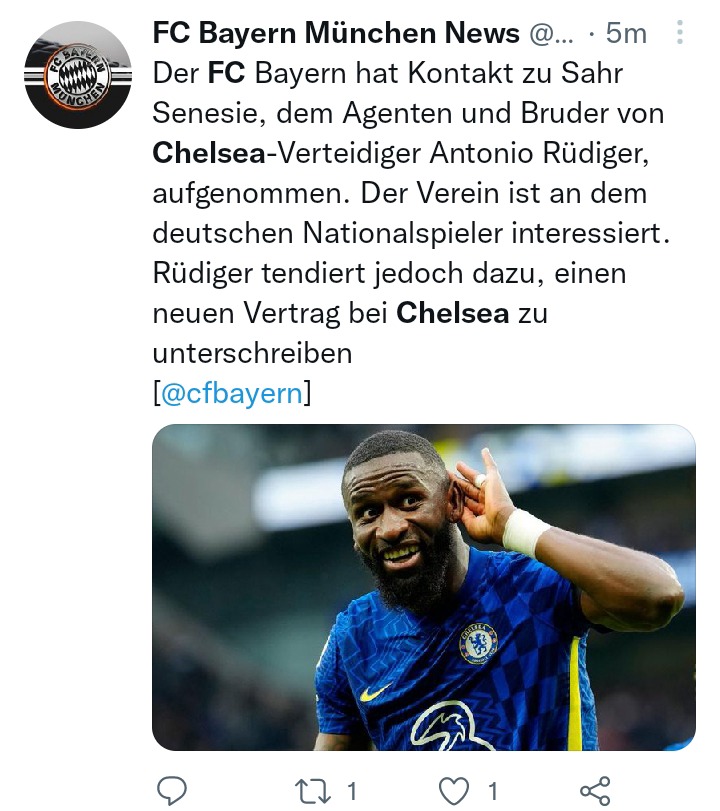Image resolution: width=720 pixels, height=811 pixels.
Task: Open the FC Bayern München profile avatar
Action: pos(78,75)
